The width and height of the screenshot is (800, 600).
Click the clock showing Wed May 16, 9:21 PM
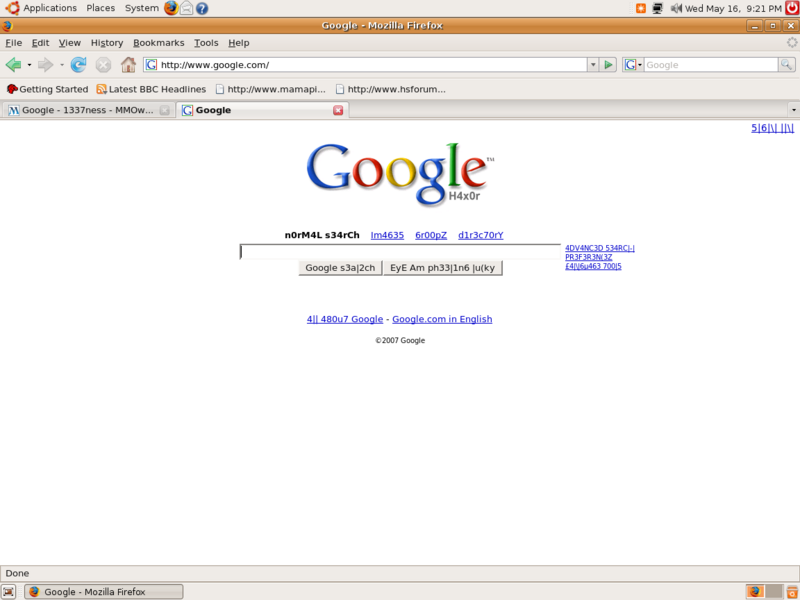(733, 8)
